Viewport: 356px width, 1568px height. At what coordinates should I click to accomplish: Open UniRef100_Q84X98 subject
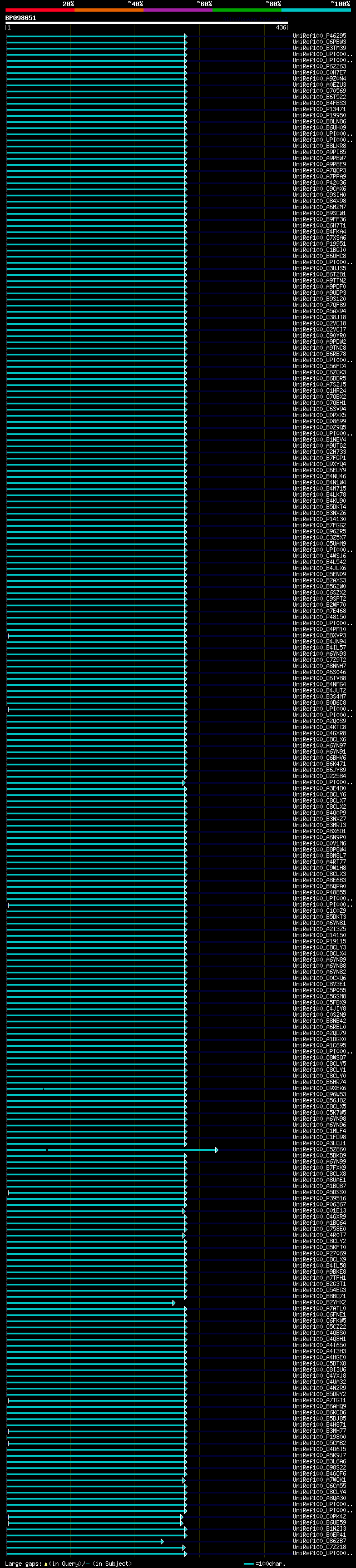[319, 201]
